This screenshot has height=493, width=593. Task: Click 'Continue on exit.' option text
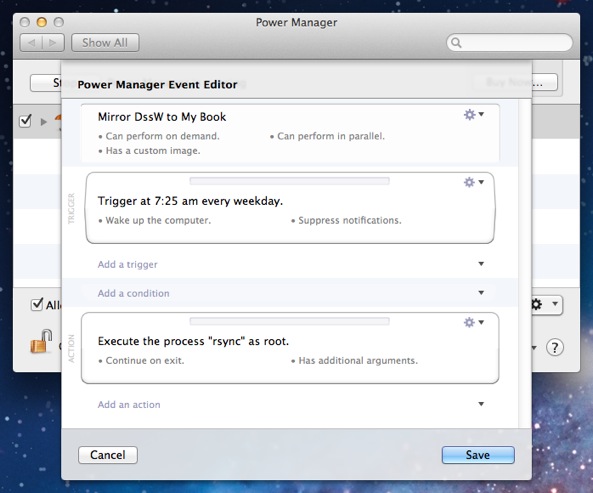(145, 361)
